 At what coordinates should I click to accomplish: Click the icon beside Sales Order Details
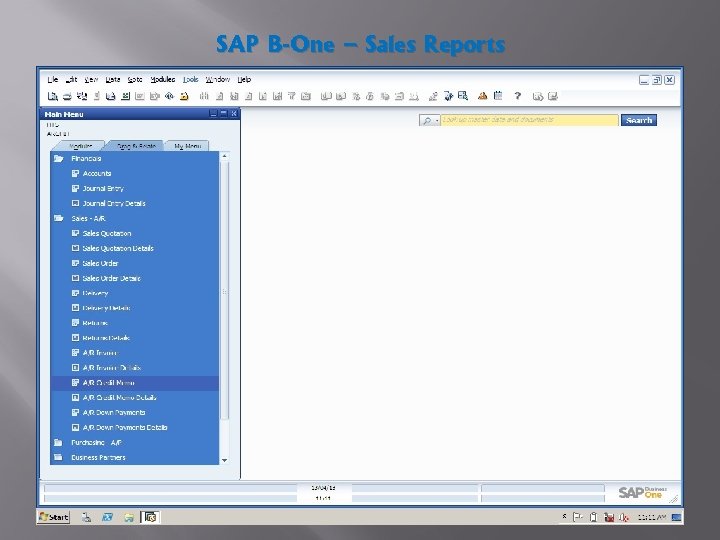click(75, 278)
